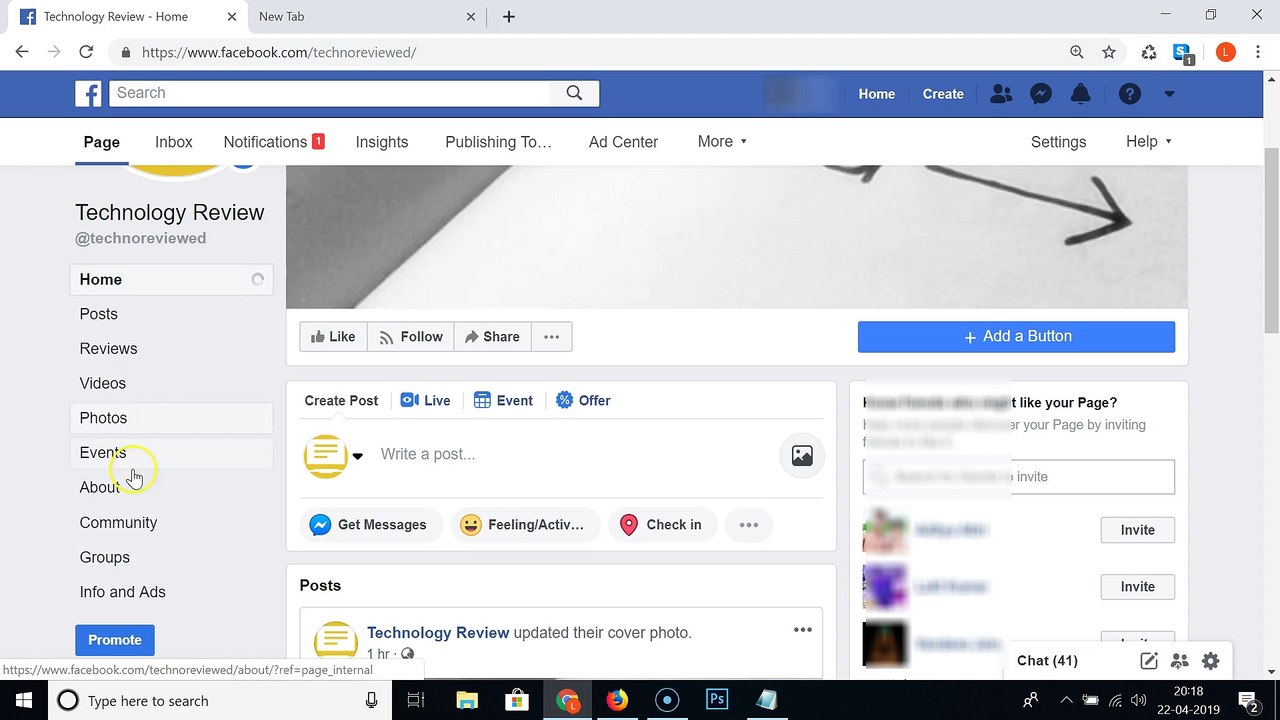Open Groups in left sidebar

click(x=171, y=557)
